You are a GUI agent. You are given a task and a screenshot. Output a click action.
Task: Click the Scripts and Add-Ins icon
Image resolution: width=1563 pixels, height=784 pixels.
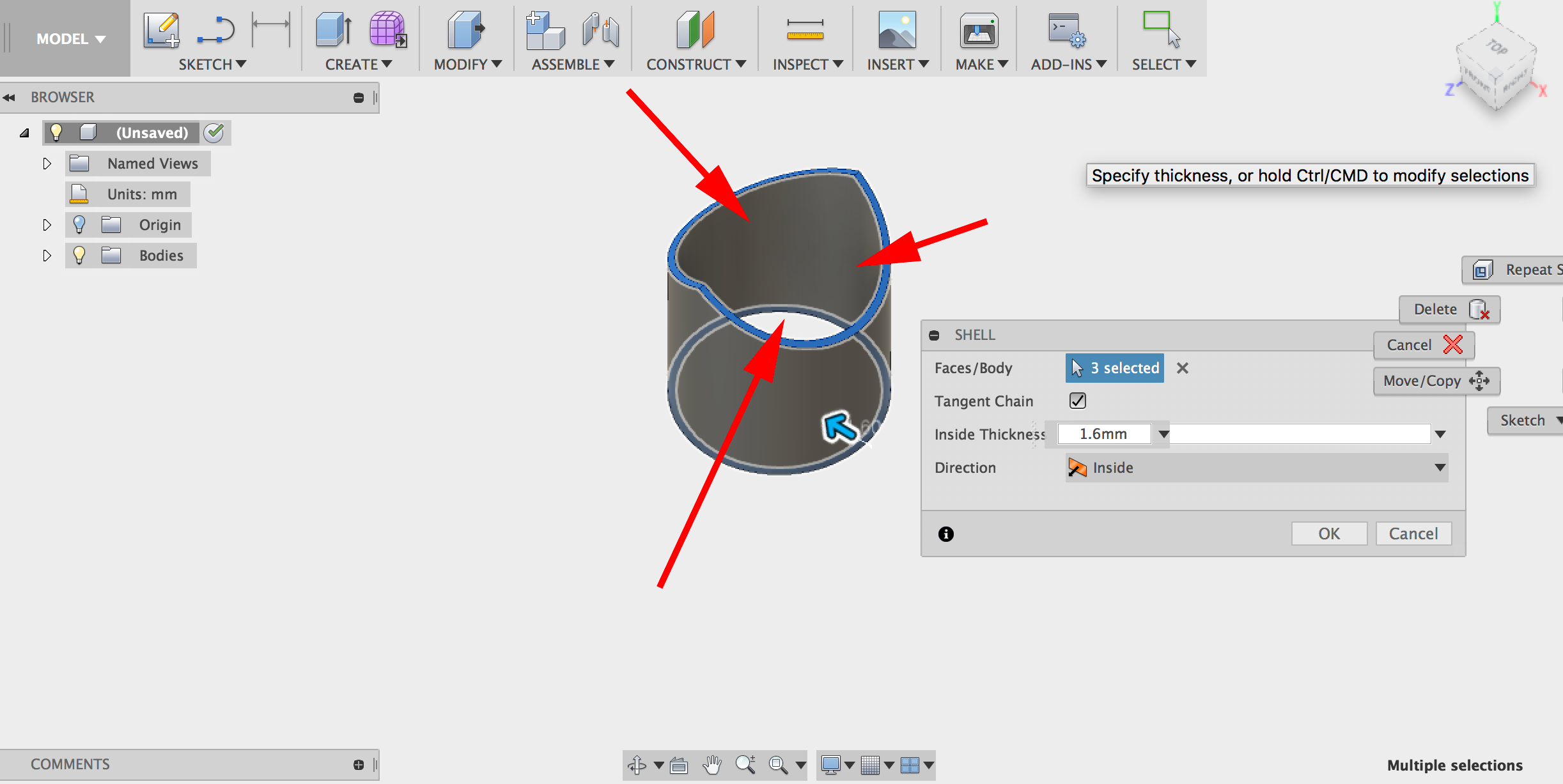(x=1067, y=30)
